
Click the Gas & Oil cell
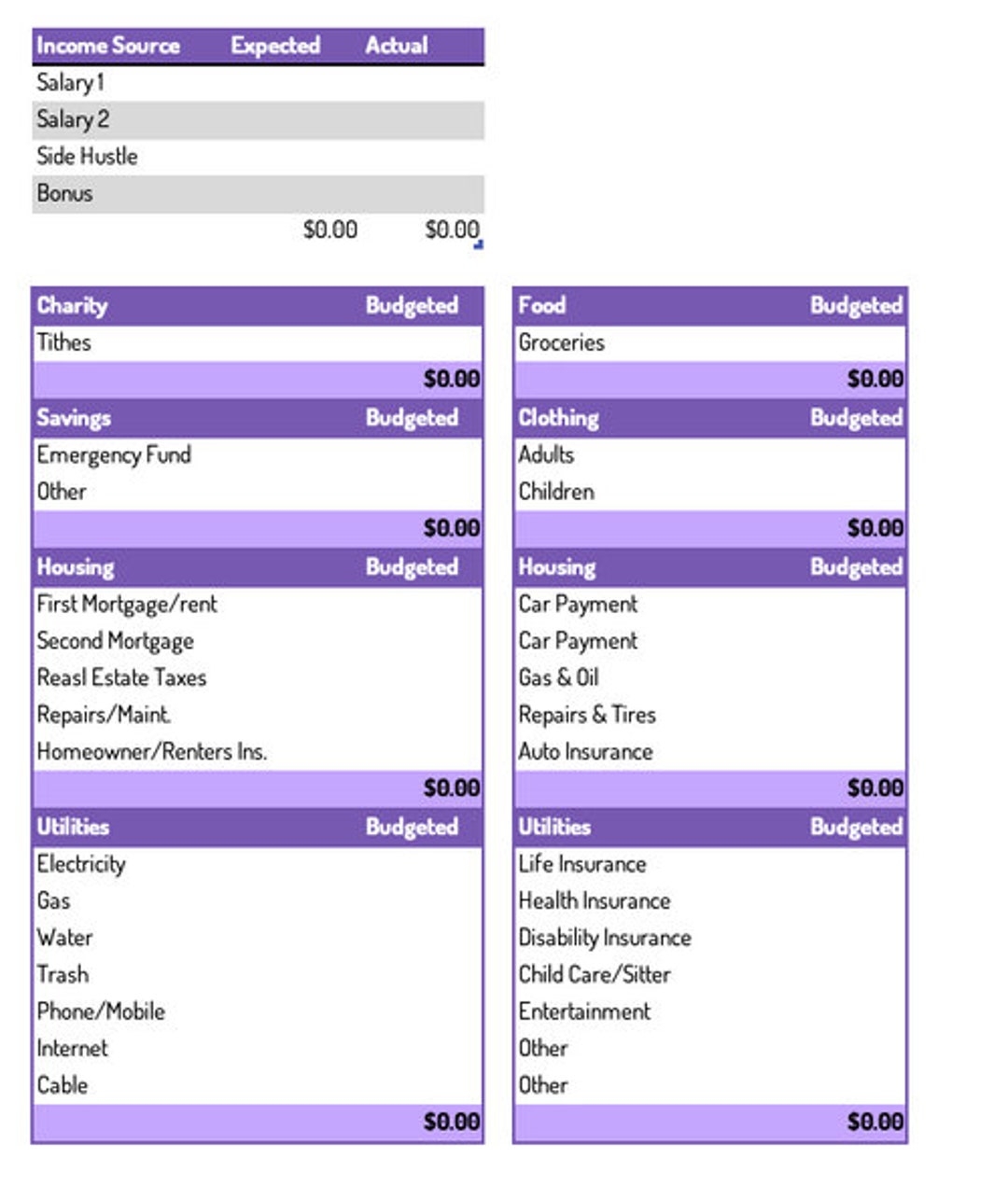[559, 677]
